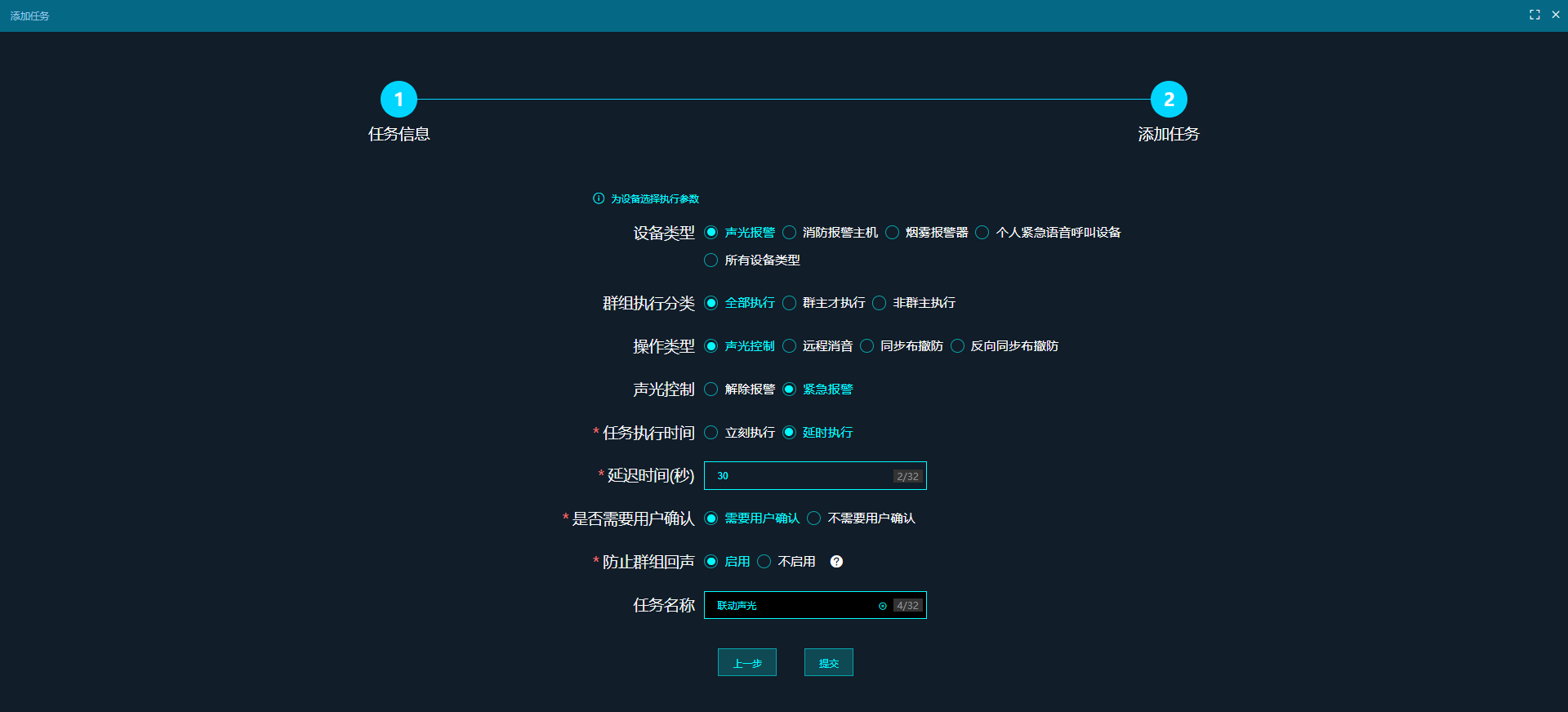Click the 延迟时间 input field
Viewport: 1568px width, 712px height.
point(800,476)
